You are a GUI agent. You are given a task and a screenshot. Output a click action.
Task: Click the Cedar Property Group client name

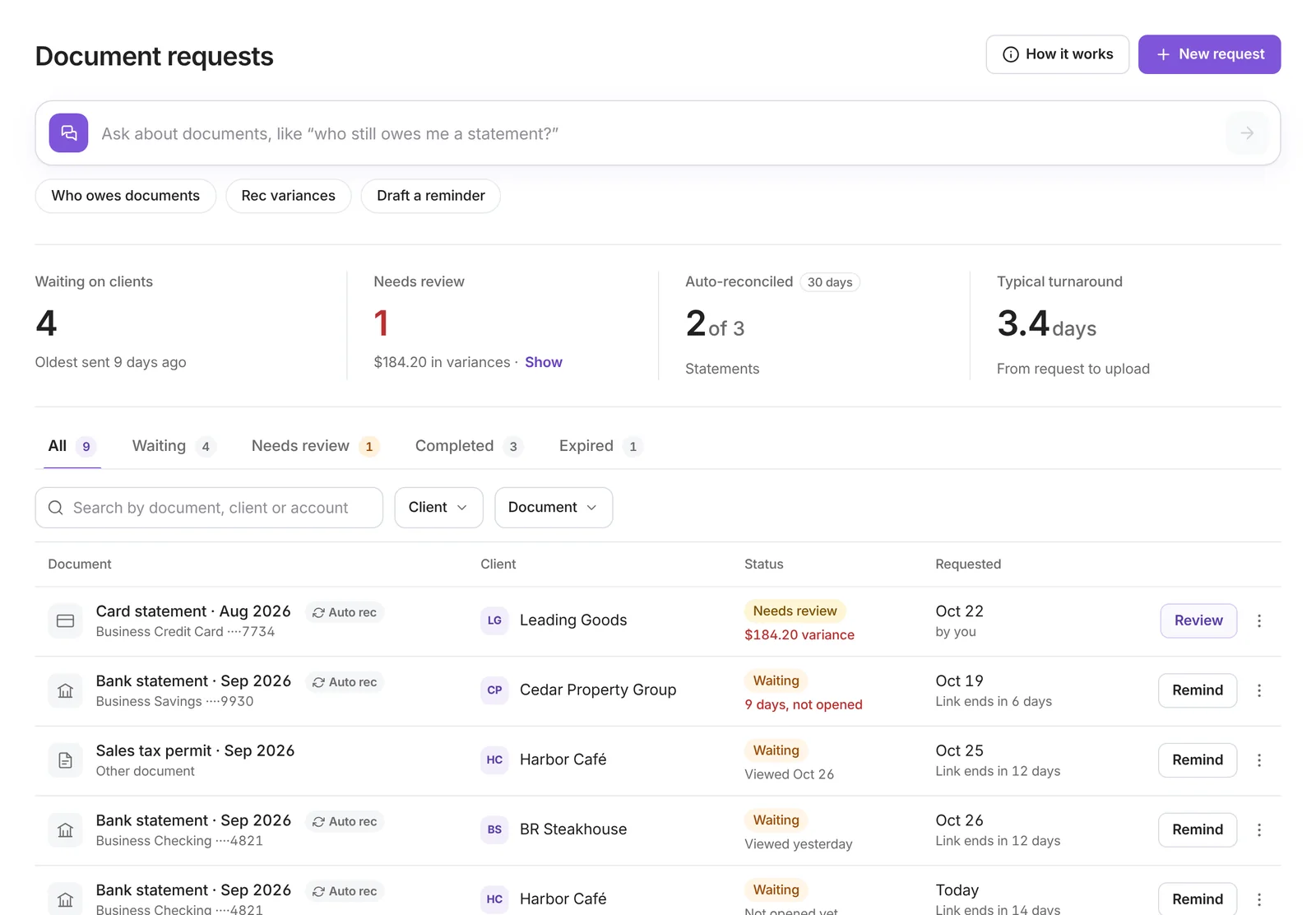click(x=598, y=690)
